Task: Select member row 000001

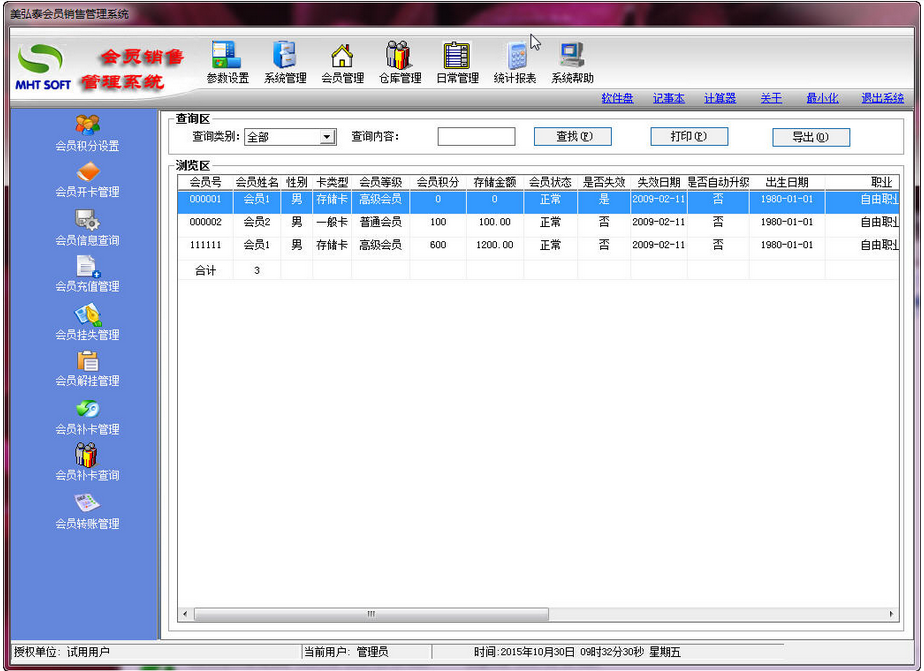Action: (538, 200)
